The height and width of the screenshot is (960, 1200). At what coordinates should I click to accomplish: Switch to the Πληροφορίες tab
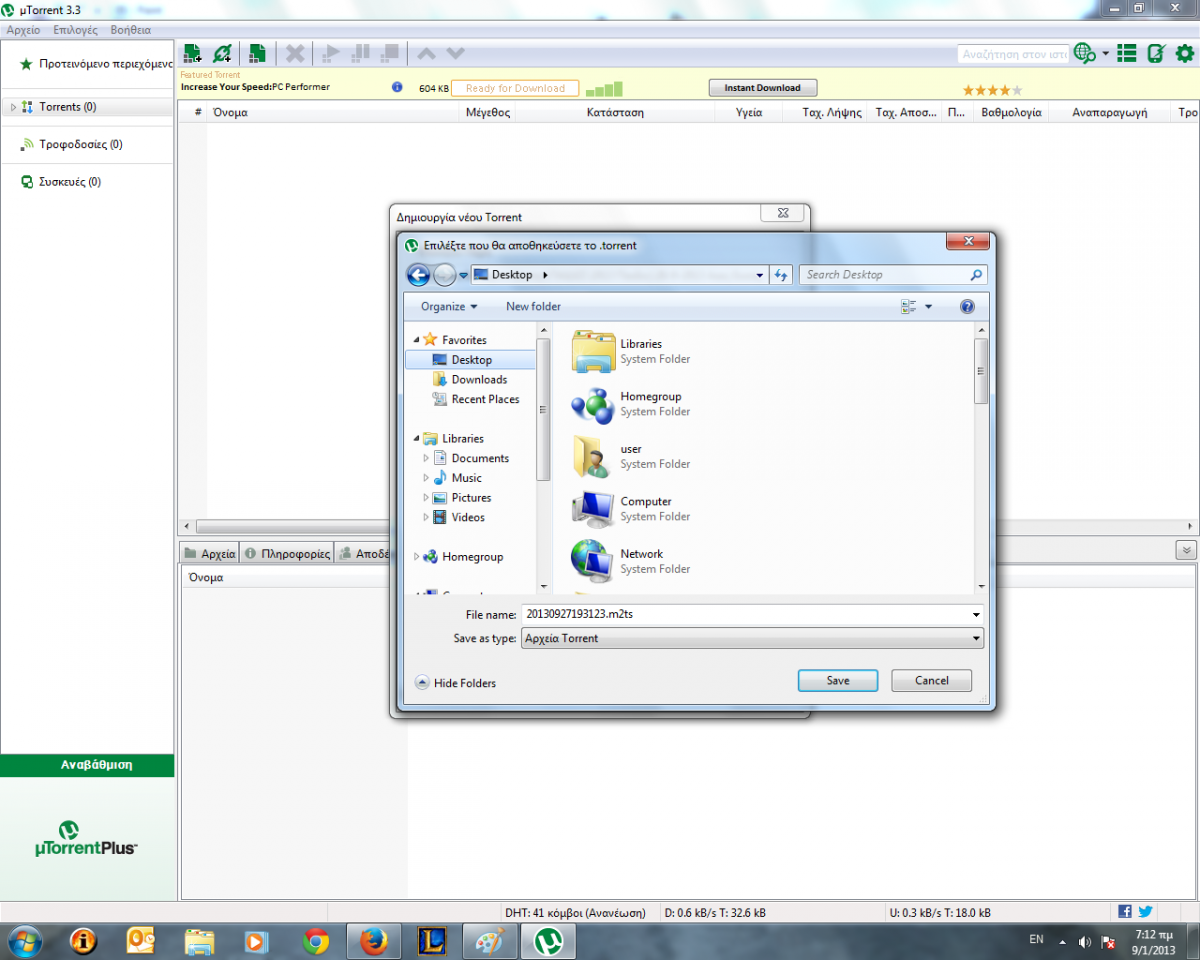point(287,553)
